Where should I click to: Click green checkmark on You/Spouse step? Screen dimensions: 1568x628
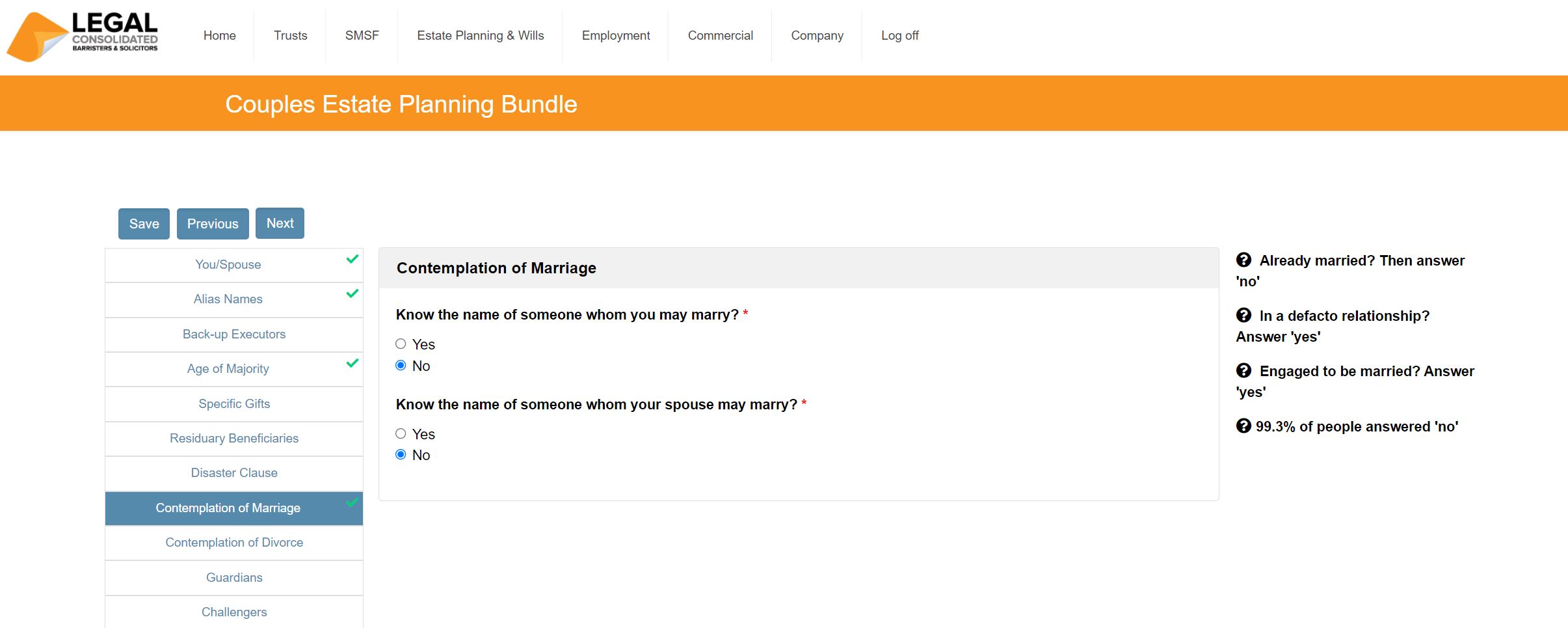point(352,259)
